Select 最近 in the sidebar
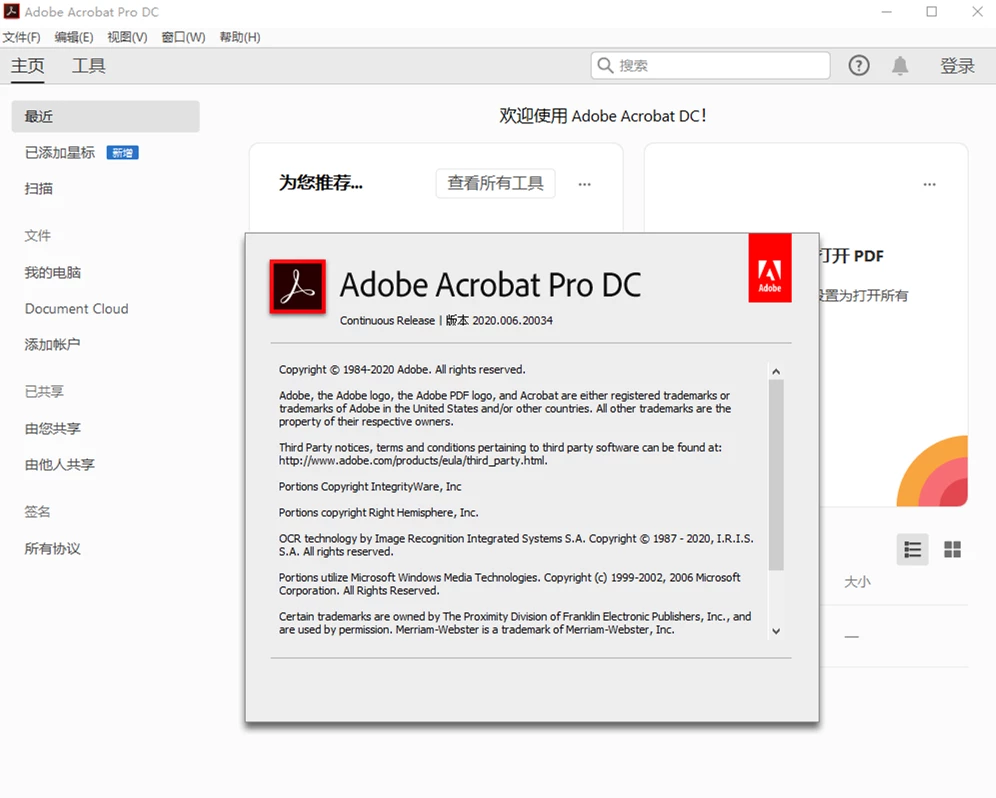 [x=105, y=116]
